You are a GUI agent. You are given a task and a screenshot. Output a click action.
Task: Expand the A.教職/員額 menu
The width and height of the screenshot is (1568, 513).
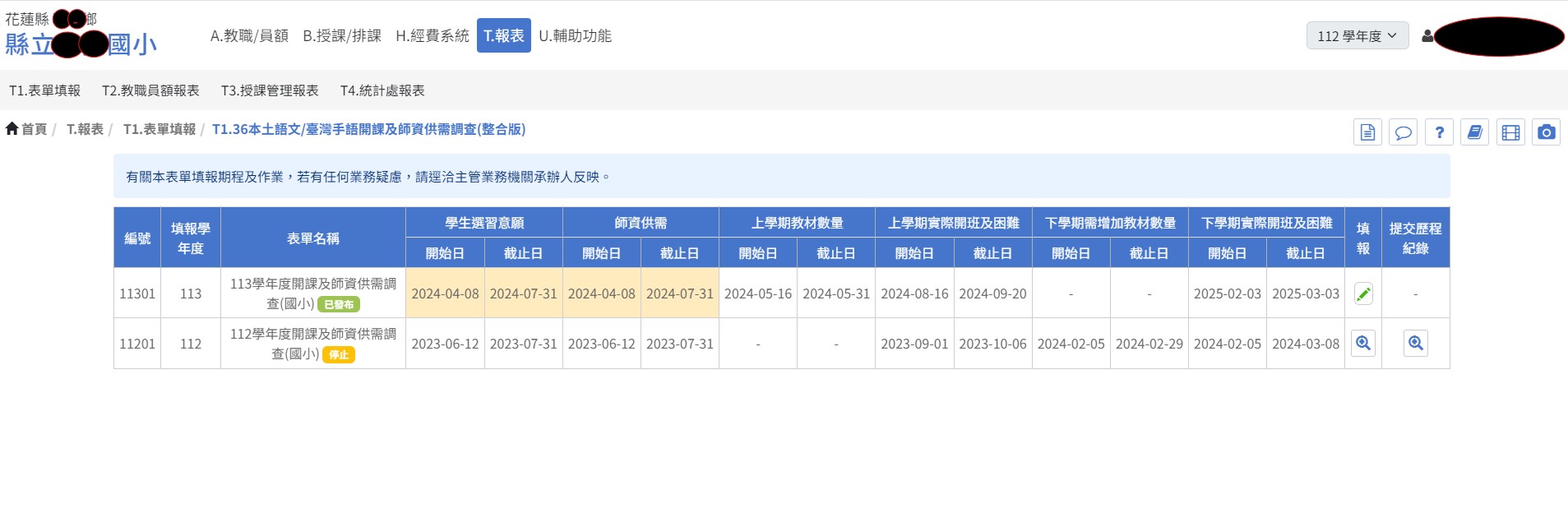(x=249, y=36)
